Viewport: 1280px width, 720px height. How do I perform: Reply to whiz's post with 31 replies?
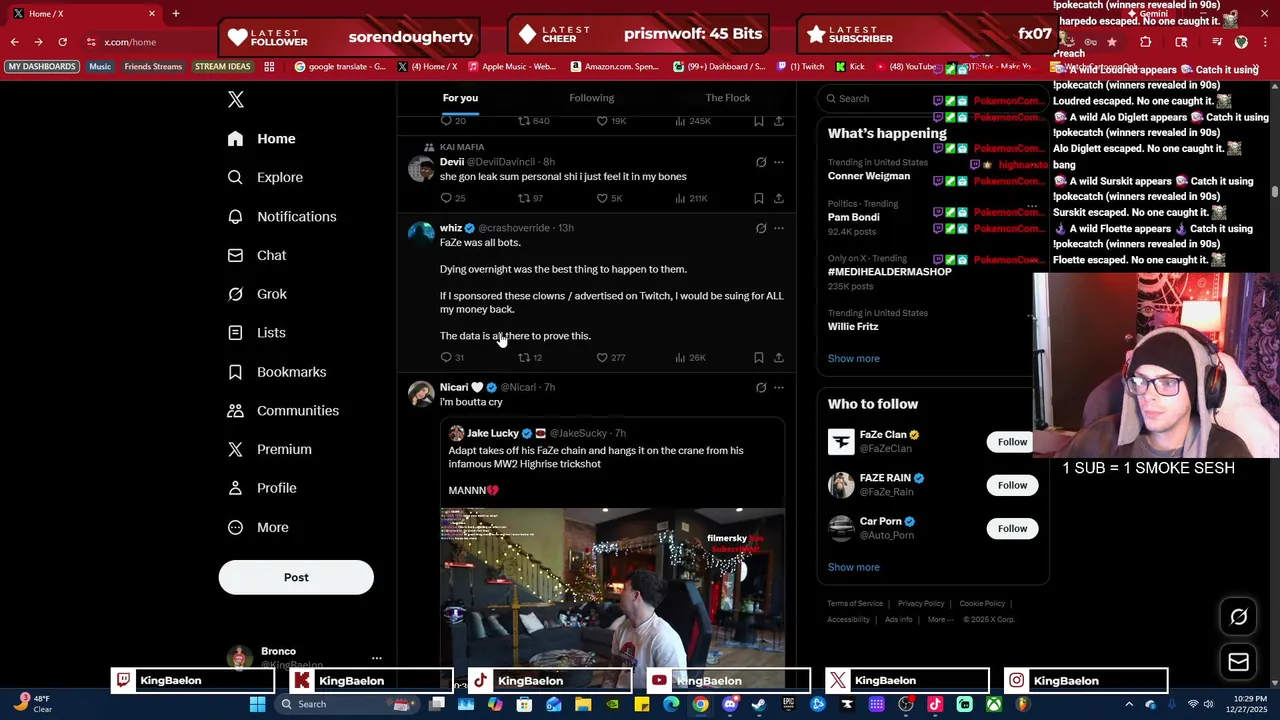452,357
